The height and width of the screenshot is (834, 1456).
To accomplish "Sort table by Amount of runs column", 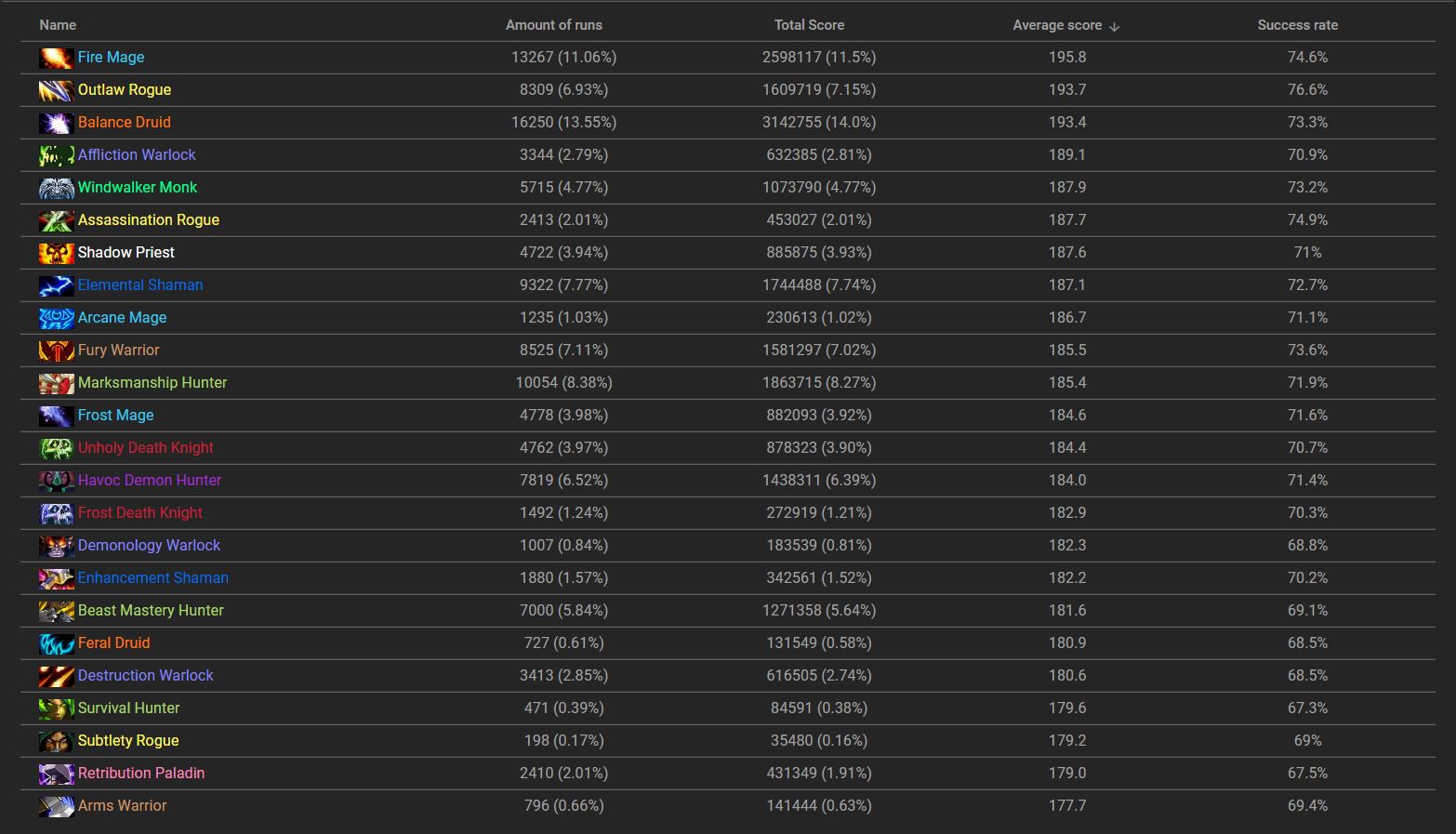I will tap(553, 25).
